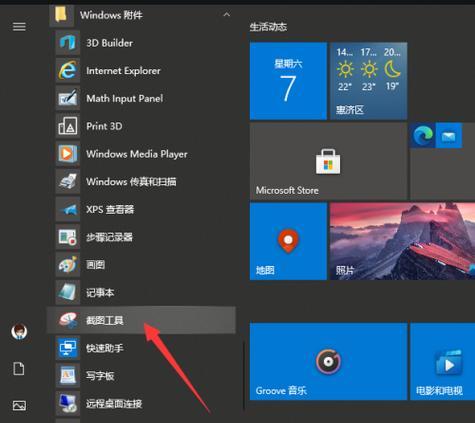This screenshot has height=423, width=475.
Task: Open the 截图工具 snipping tool entry
Action: click(141, 320)
